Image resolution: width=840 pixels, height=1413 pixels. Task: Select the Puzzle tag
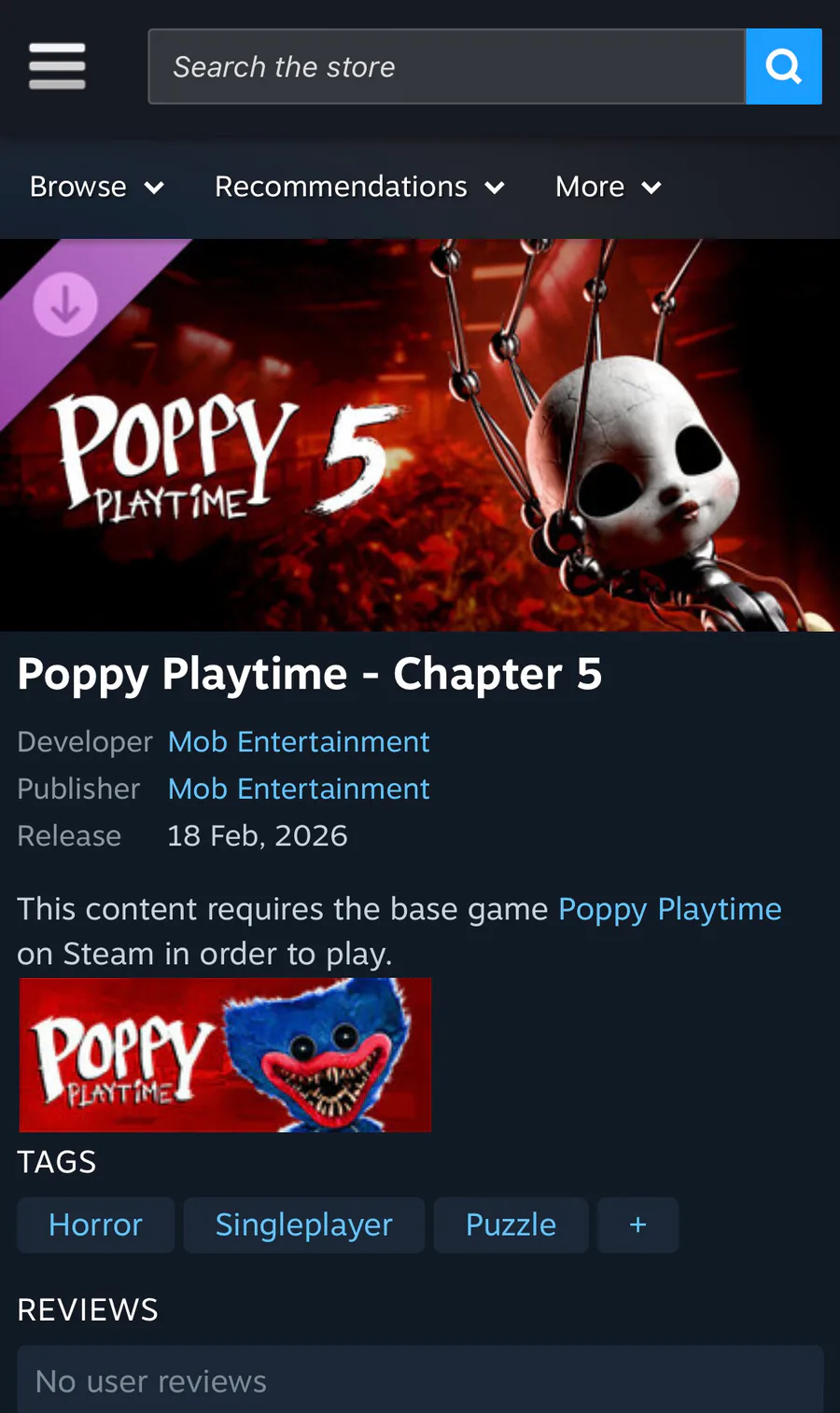pos(511,1224)
